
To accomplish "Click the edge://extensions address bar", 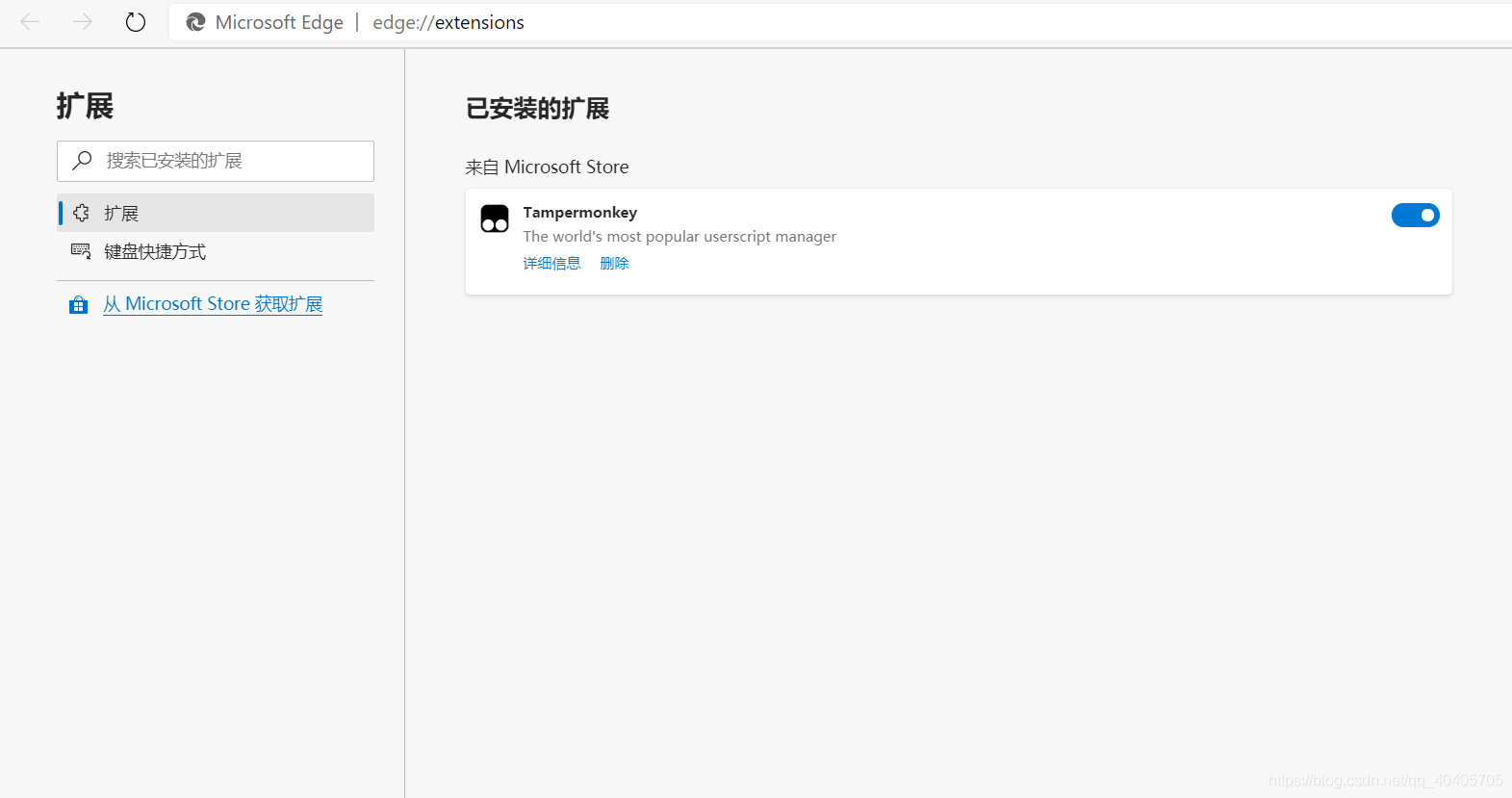I will [840, 22].
